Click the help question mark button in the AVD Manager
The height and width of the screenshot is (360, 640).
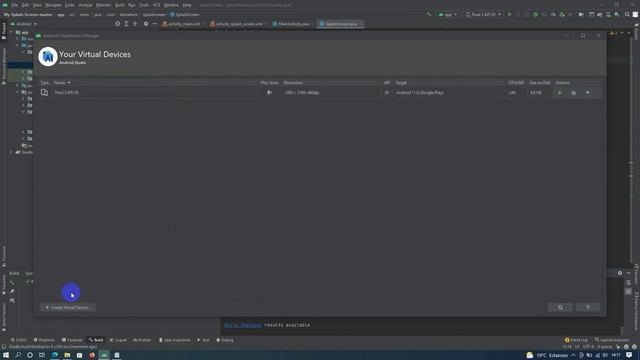point(588,307)
